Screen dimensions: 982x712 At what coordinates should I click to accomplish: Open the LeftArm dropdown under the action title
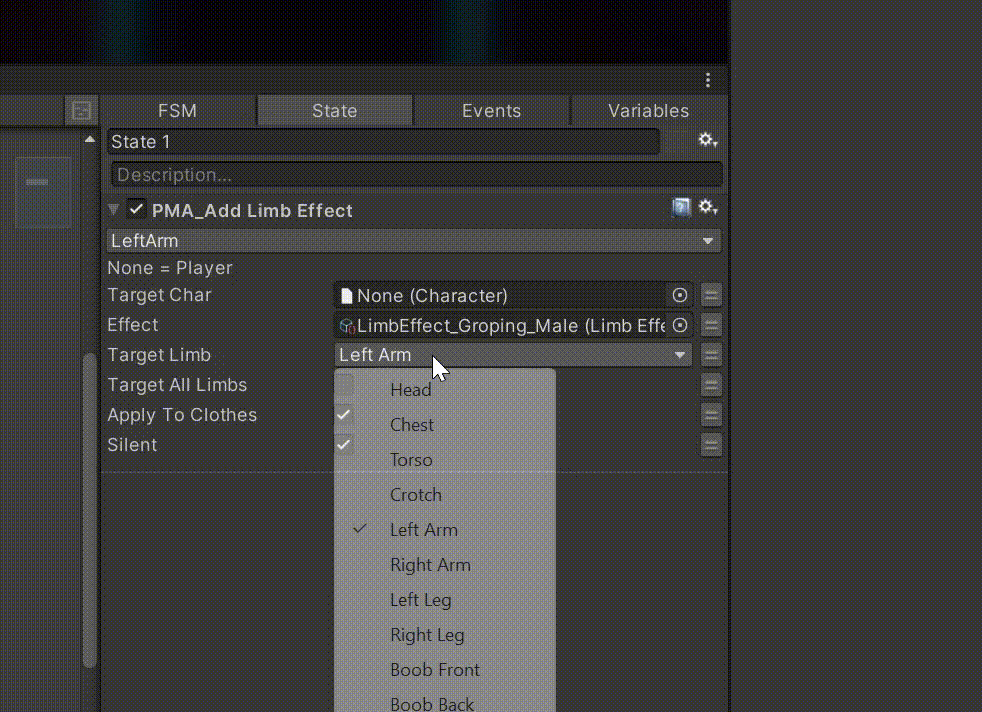[414, 241]
